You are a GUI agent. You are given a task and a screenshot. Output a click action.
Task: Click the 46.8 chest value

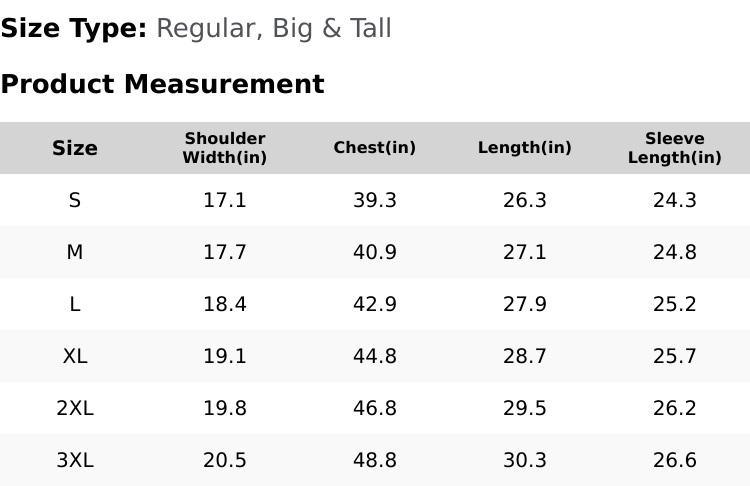click(375, 408)
